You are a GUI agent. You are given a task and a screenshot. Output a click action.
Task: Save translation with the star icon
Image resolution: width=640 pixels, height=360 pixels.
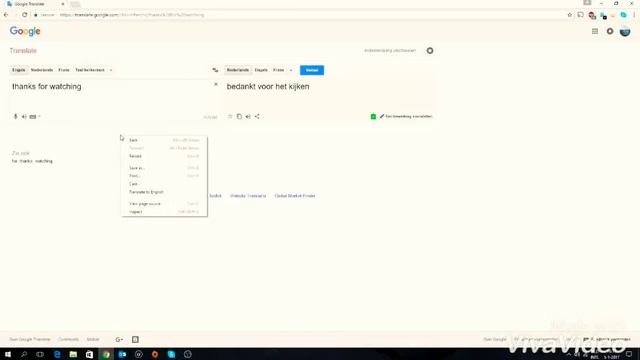[x=230, y=116]
